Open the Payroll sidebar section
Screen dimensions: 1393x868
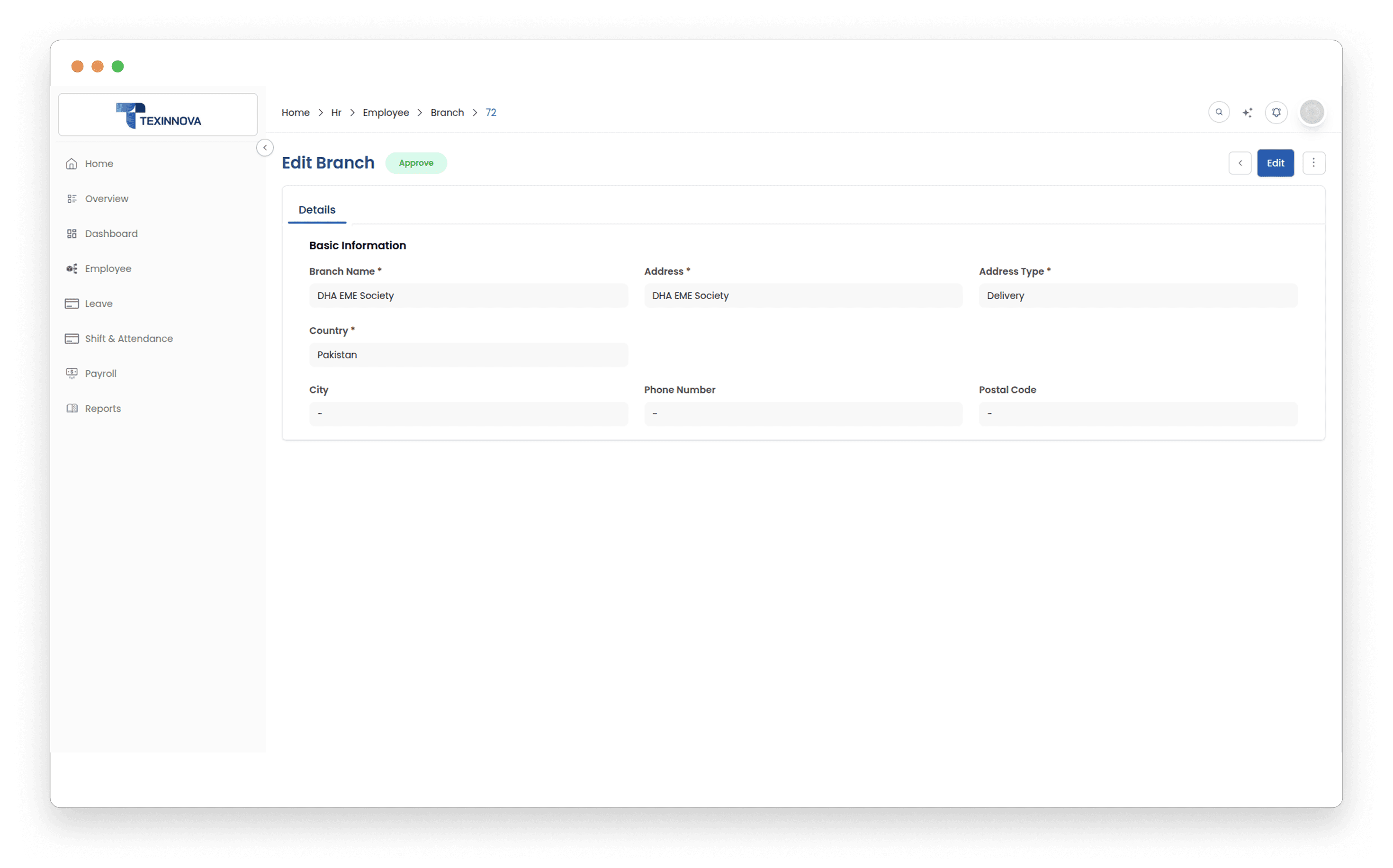point(100,374)
